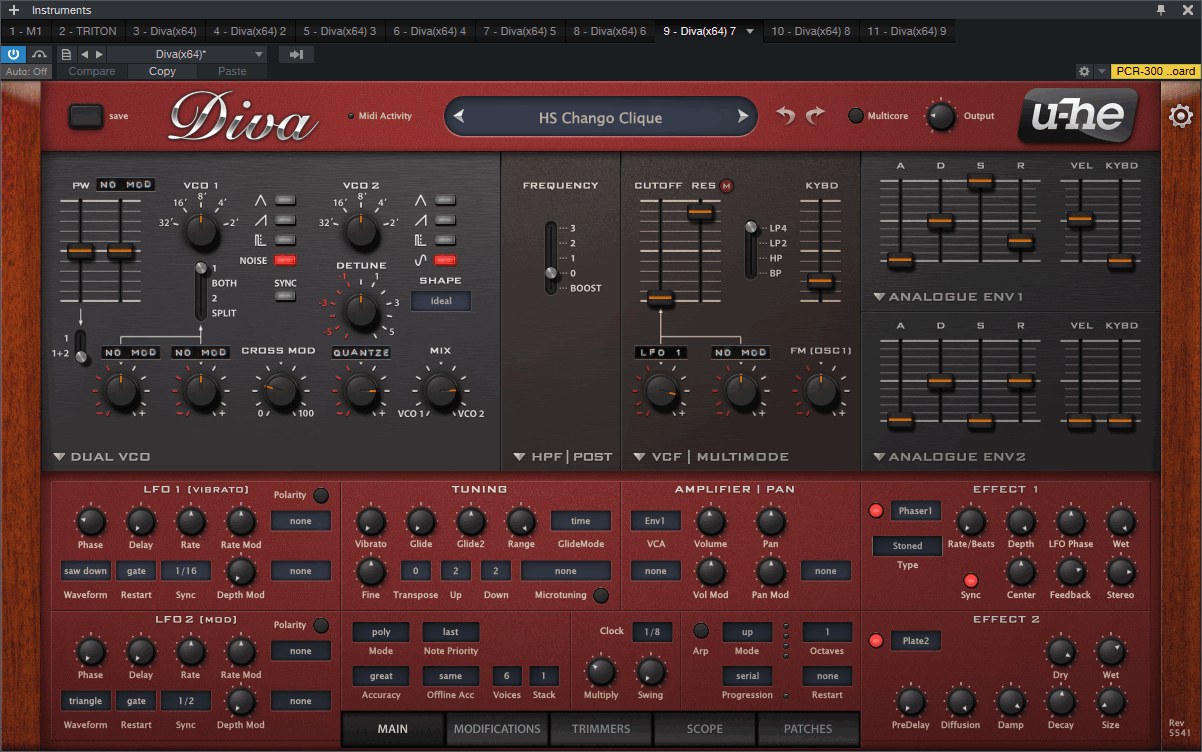
Task: Toggle Effect 2 on/off LED
Action: point(876,641)
